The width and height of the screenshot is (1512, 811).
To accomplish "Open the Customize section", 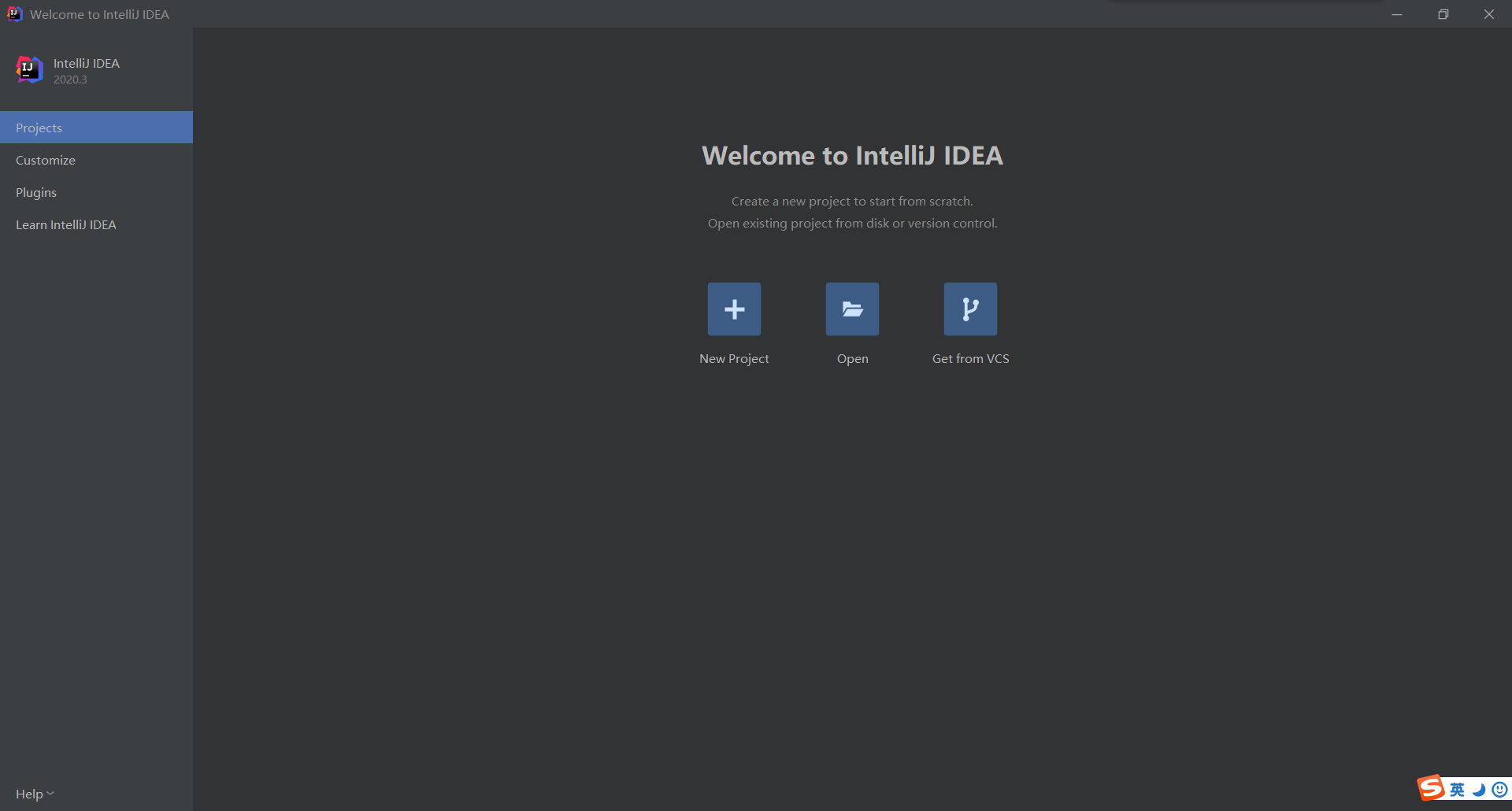I will coord(96,160).
